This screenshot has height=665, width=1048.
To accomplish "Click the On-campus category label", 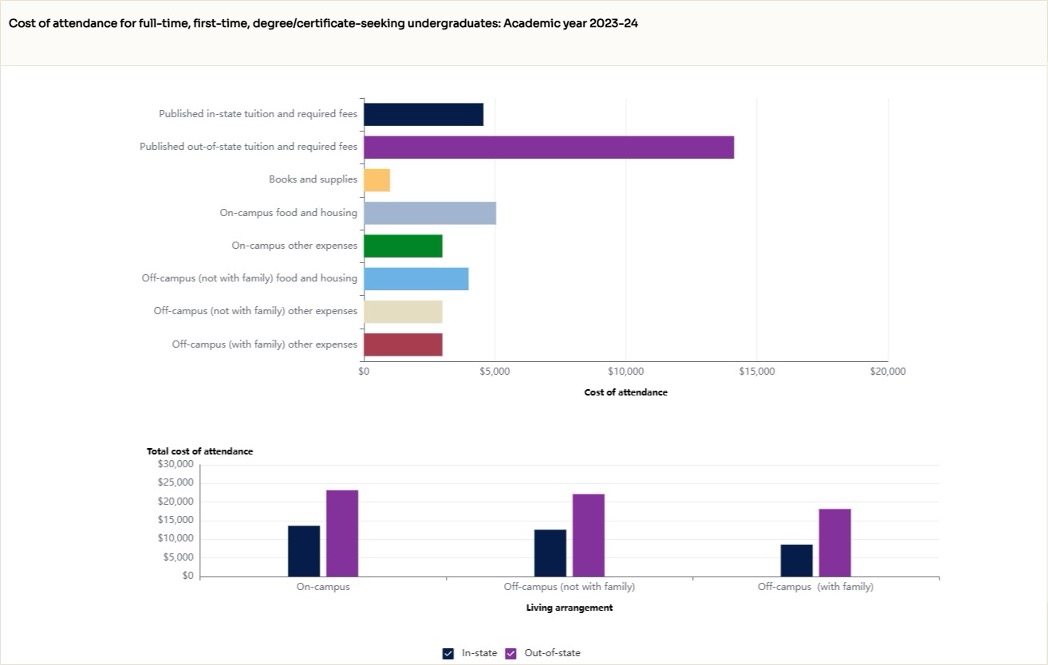I will point(323,587).
